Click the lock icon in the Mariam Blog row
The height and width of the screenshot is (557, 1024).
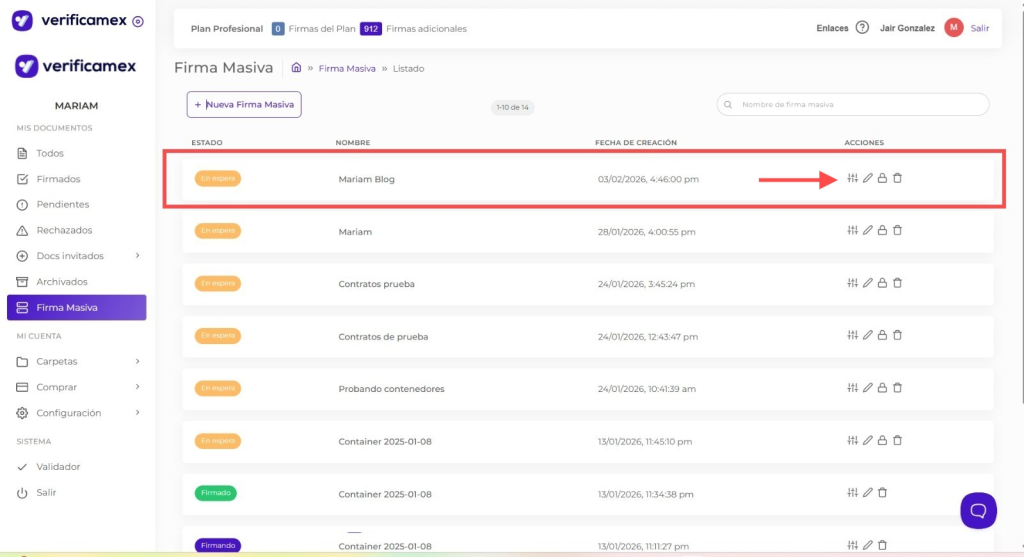[x=882, y=178]
